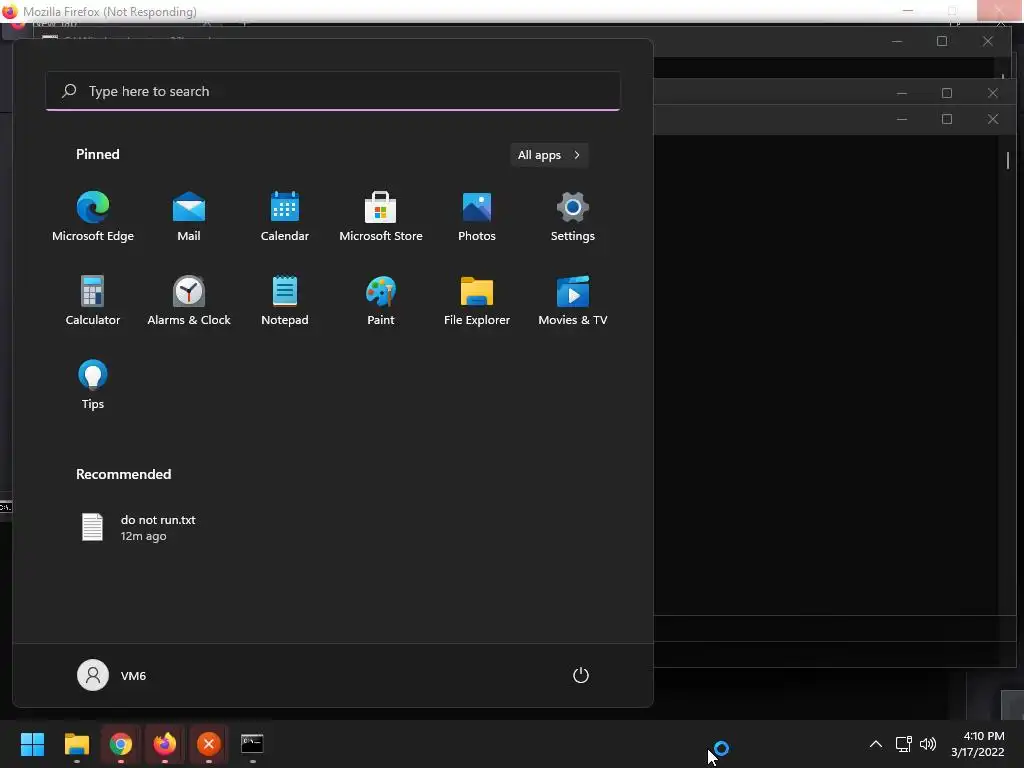Open the VM6 user account menu

tap(112, 675)
